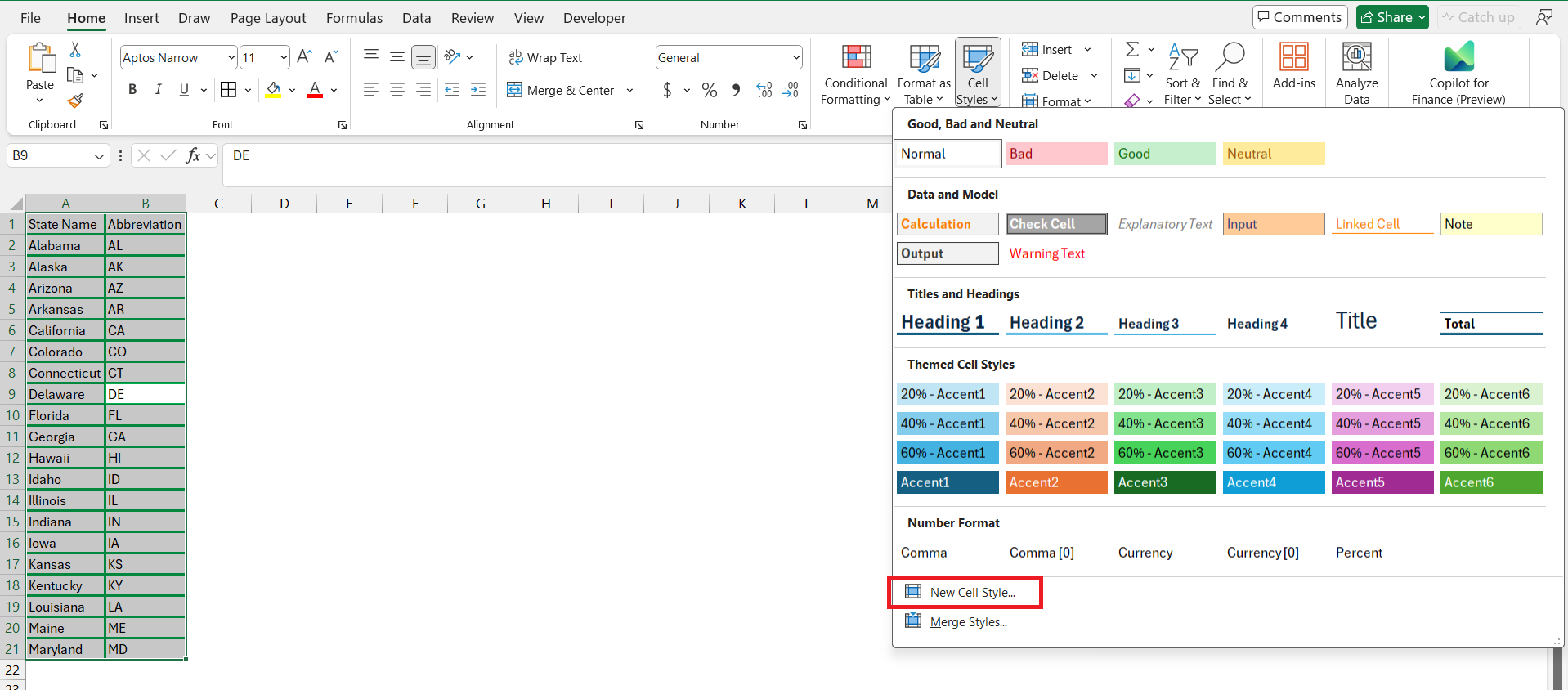Click the green Share button
This screenshot has width=1568, height=690.
pyautogui.click(x=1392, y=17)
